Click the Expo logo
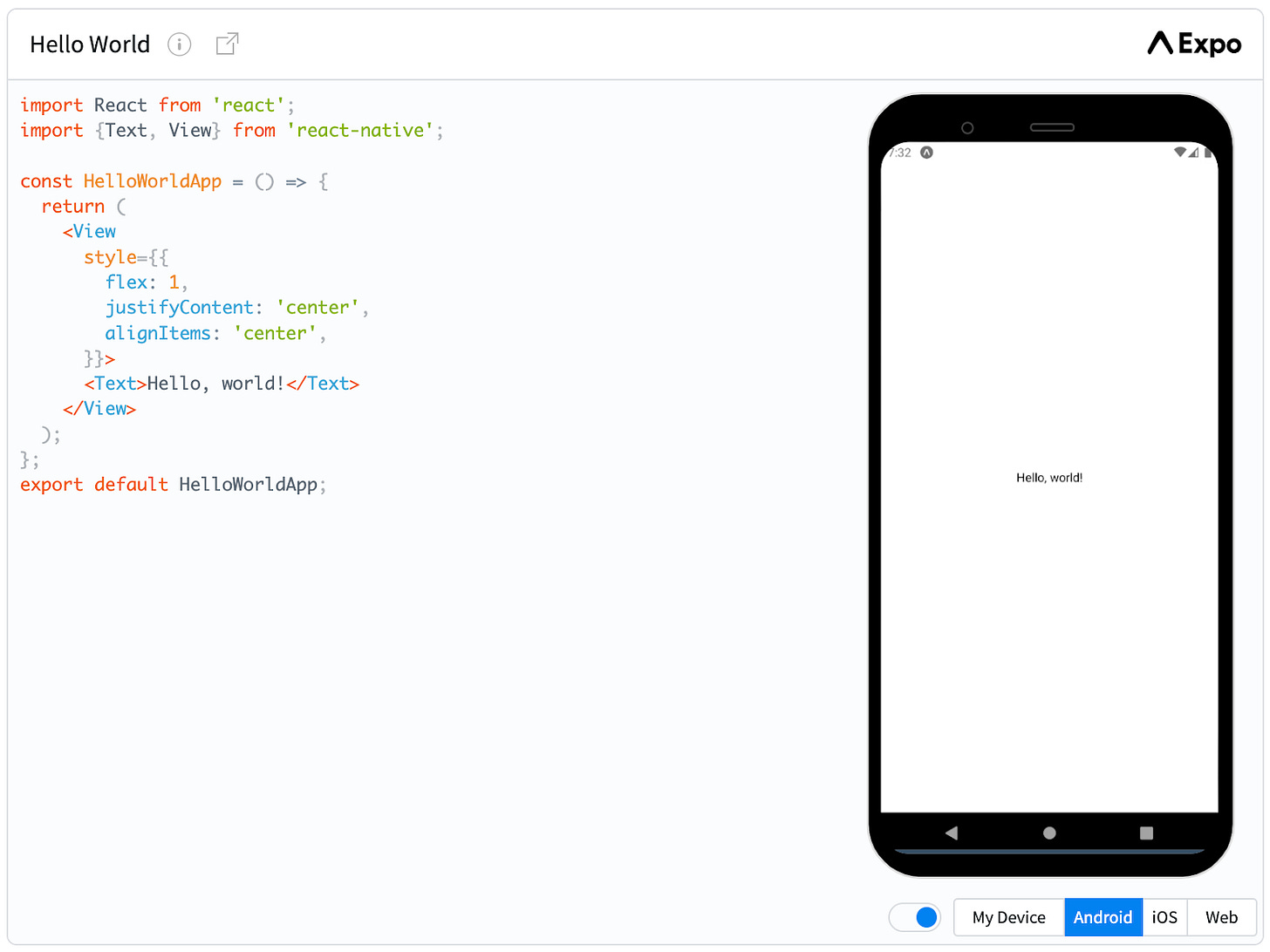The width and height of the screenshot is (1270, 952). click(1193, 44)
